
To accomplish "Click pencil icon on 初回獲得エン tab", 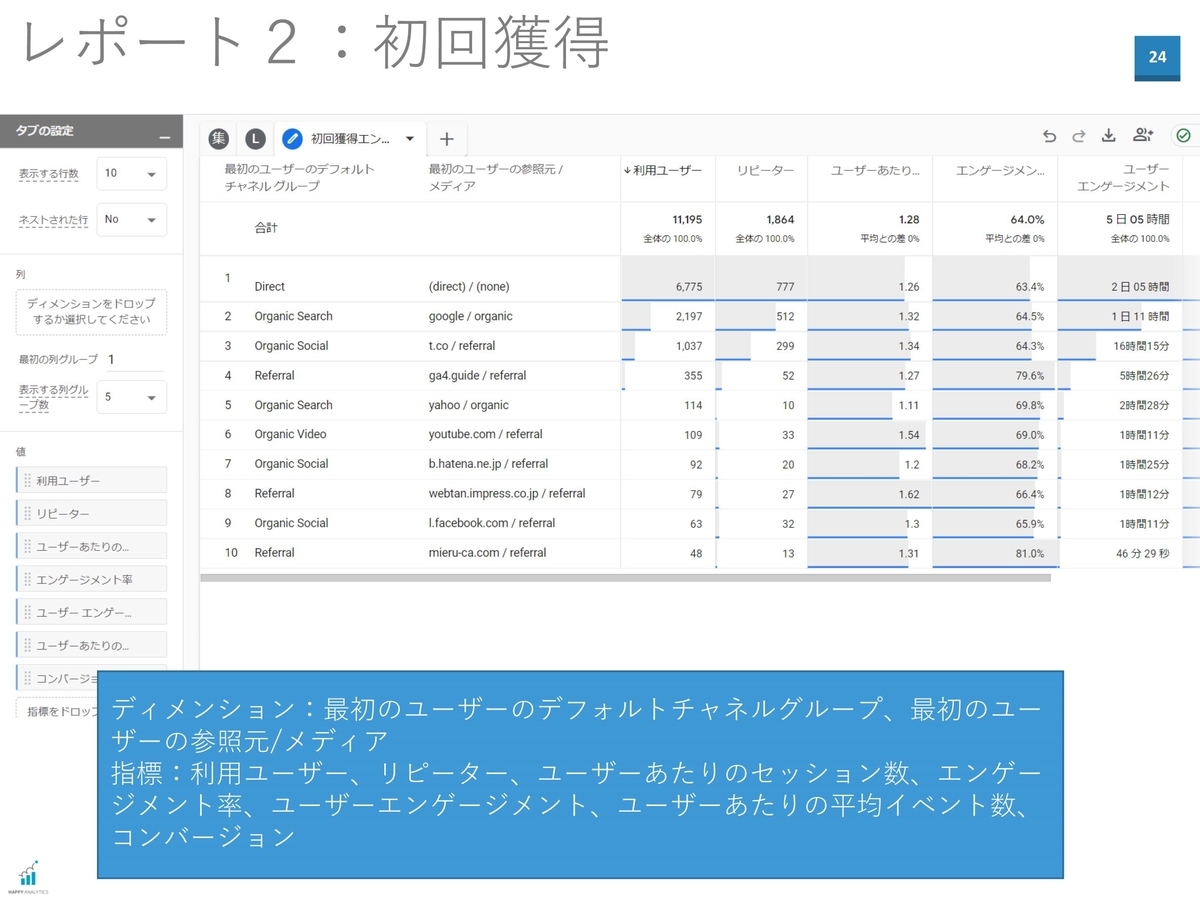I will point(292,139).
